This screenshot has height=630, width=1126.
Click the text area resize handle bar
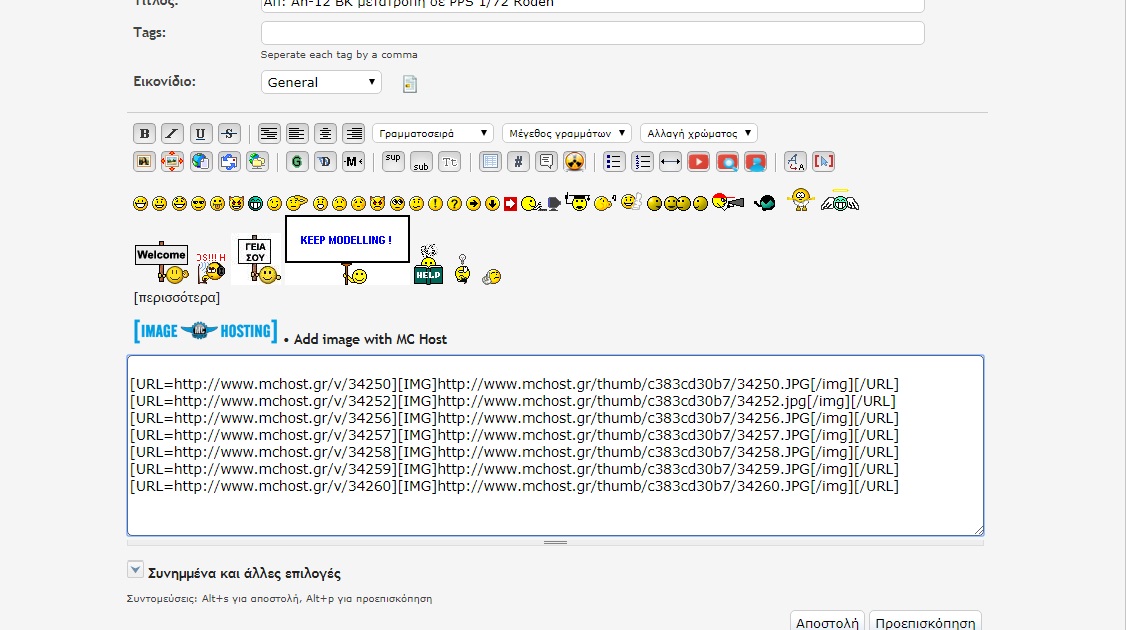555,542
